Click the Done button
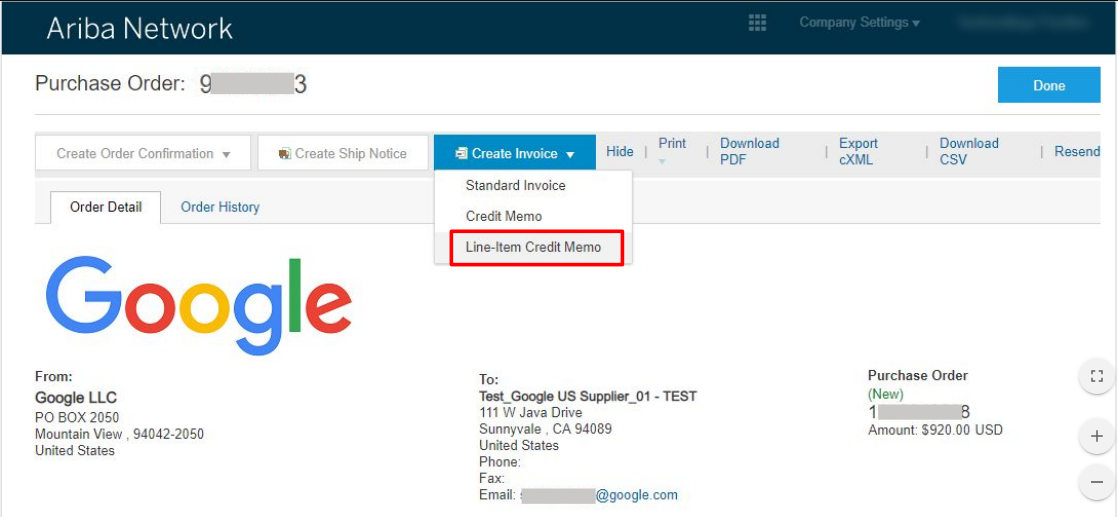This screenshot has height=517, width=1118. tap(1049, 86)
